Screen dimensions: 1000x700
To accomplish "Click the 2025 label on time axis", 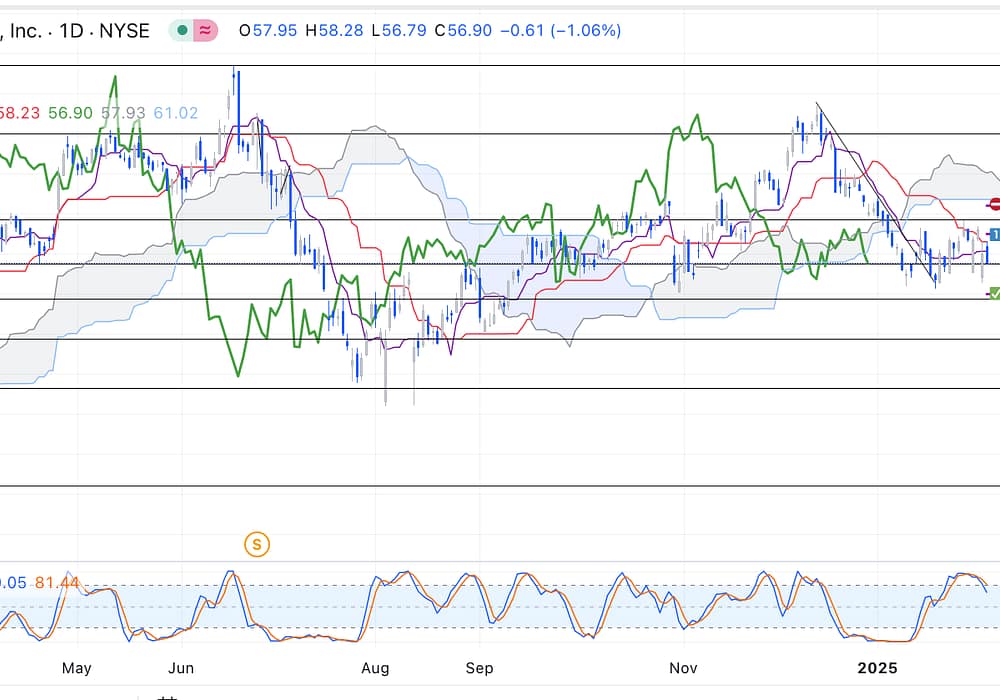I will tap(881, 667).
